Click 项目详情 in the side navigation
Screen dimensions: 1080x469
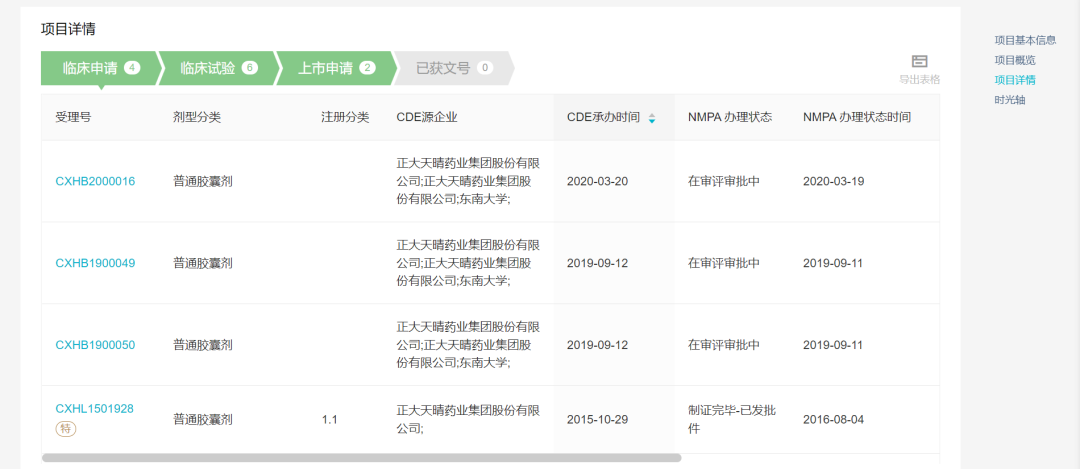point(1015,80)
